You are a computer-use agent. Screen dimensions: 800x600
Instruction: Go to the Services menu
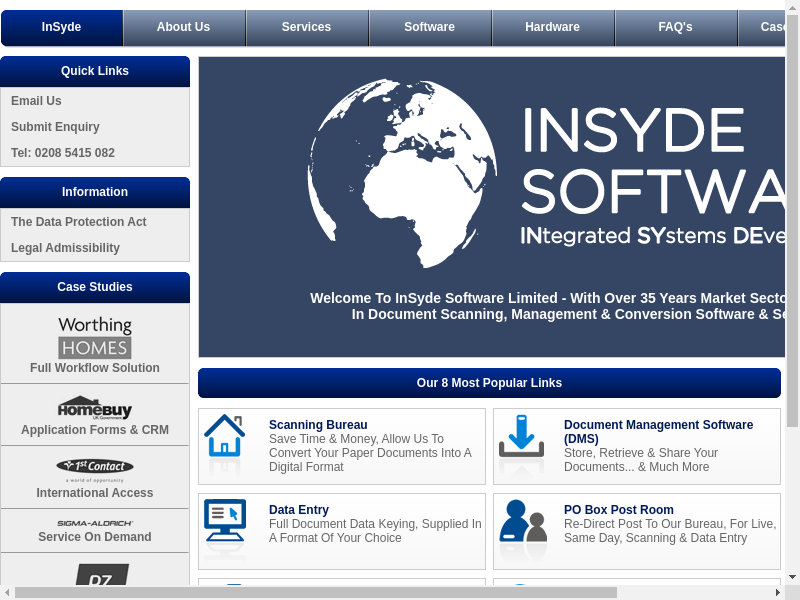click(306, 27)
